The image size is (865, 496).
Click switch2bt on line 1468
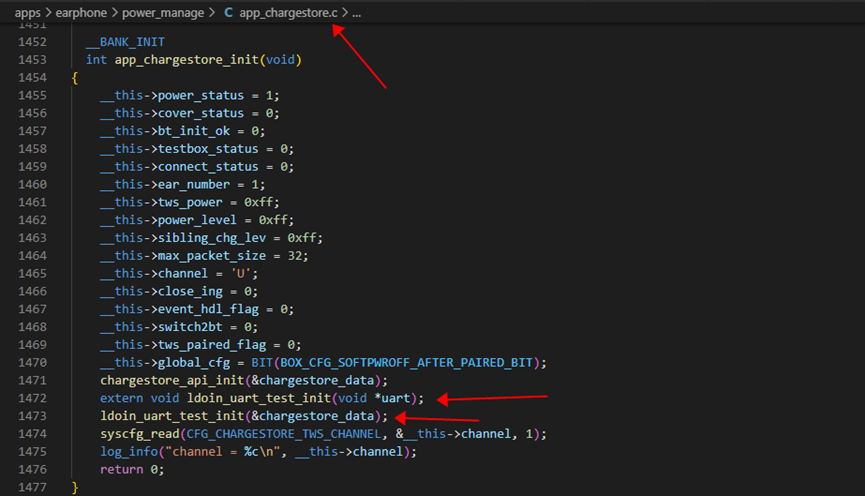tap(190, 327)
